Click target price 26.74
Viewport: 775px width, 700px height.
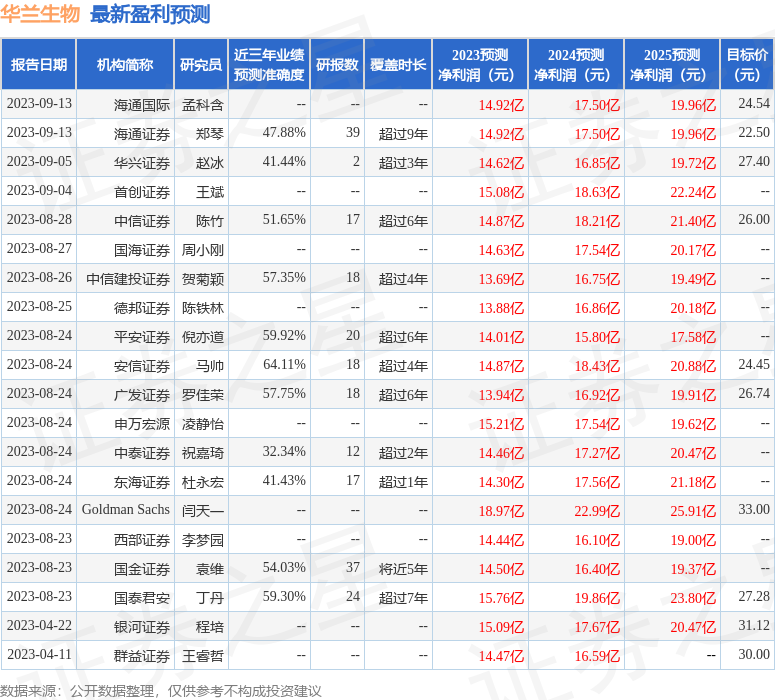tap(754, 394)
